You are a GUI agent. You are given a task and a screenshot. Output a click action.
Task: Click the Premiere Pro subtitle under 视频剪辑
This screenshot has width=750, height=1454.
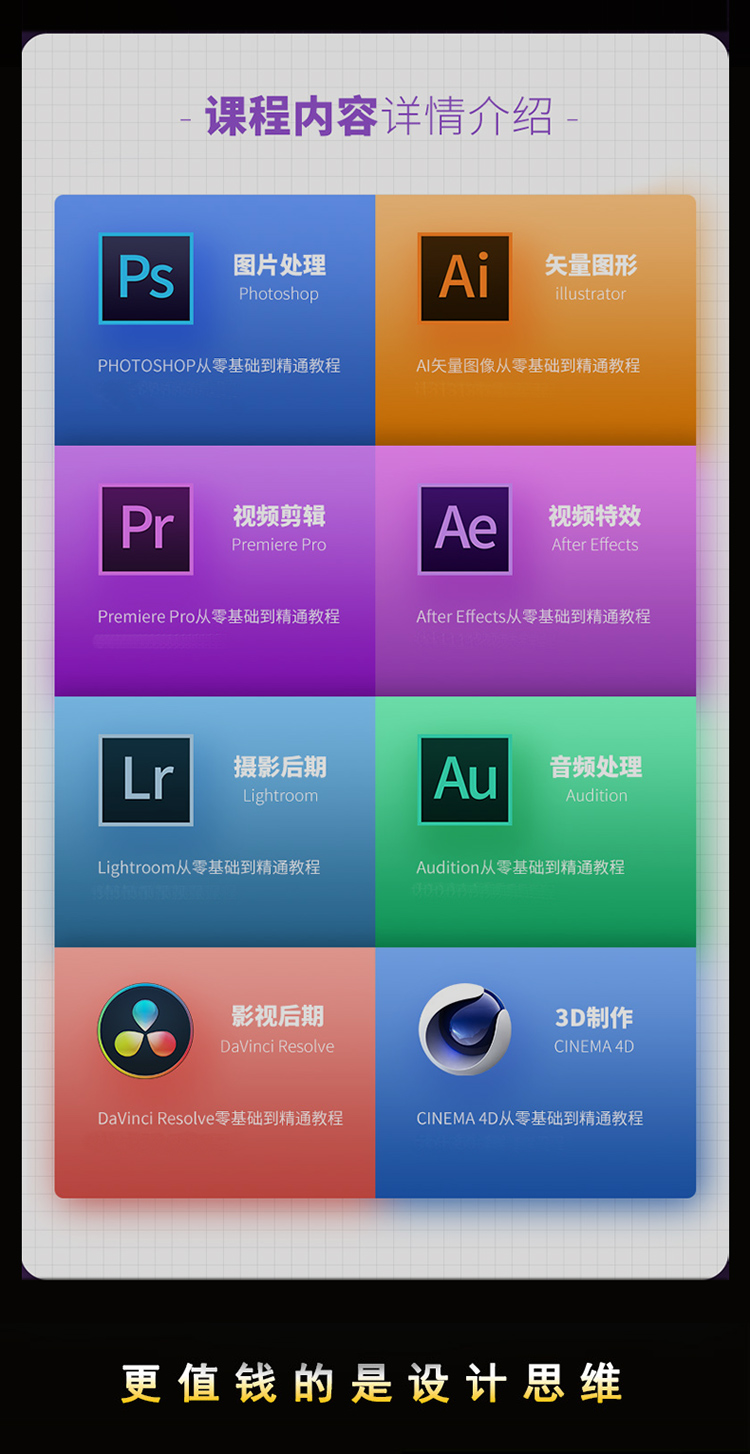point(279,545)
